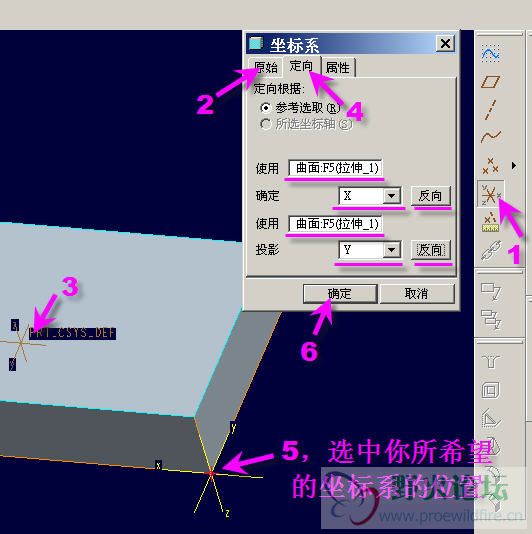Open the 属性 tab

click(x=338, y=67)
